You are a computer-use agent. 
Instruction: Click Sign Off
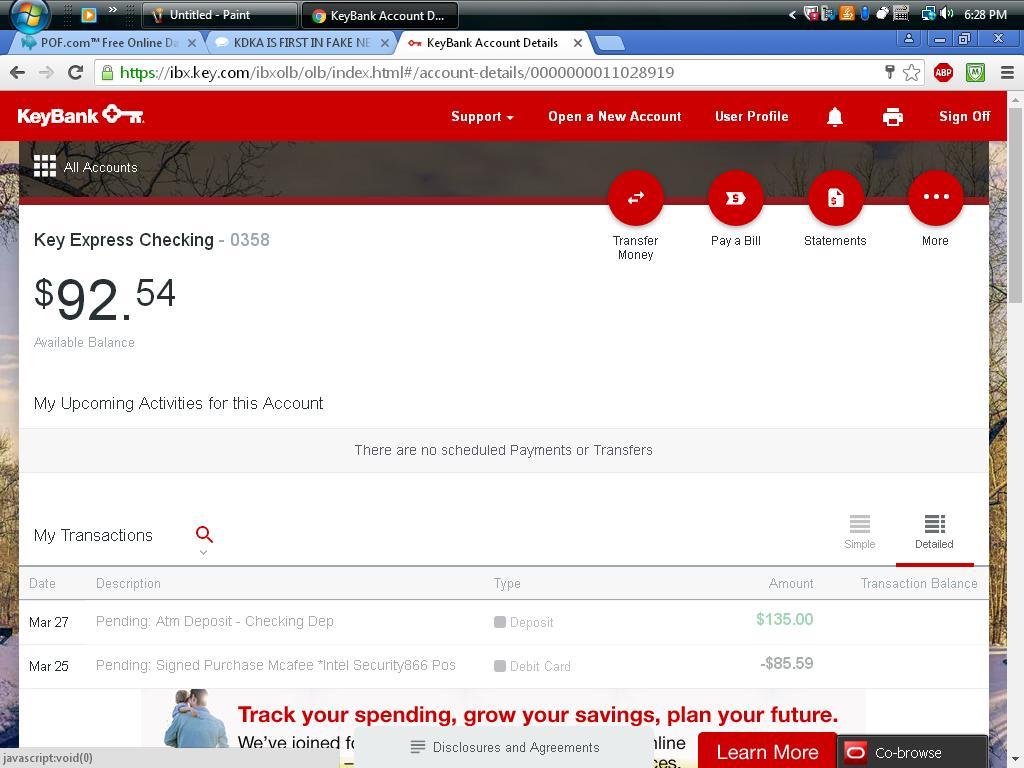tap(964, 116)
